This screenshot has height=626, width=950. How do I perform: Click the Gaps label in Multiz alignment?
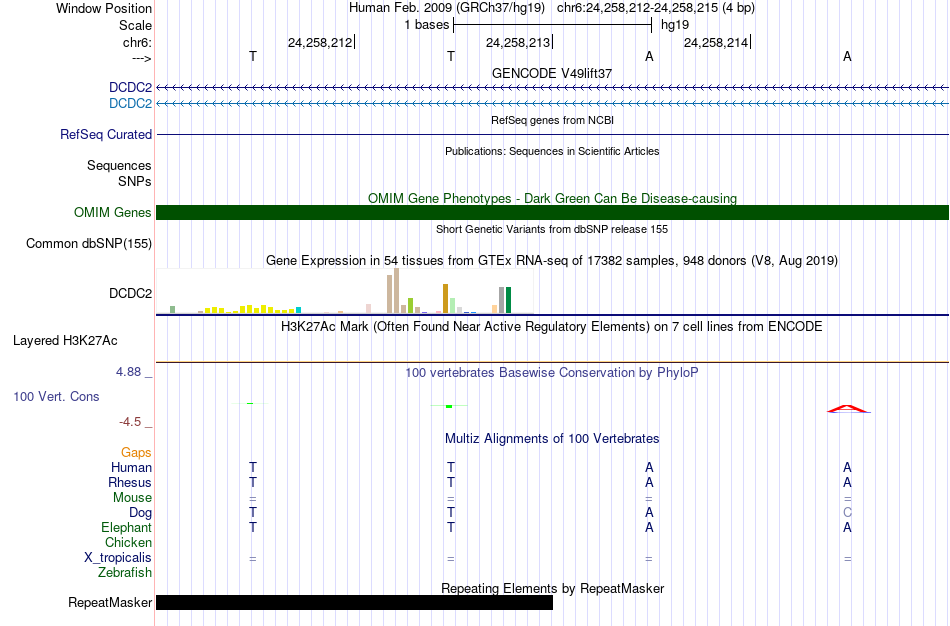[x=136, y=453]
